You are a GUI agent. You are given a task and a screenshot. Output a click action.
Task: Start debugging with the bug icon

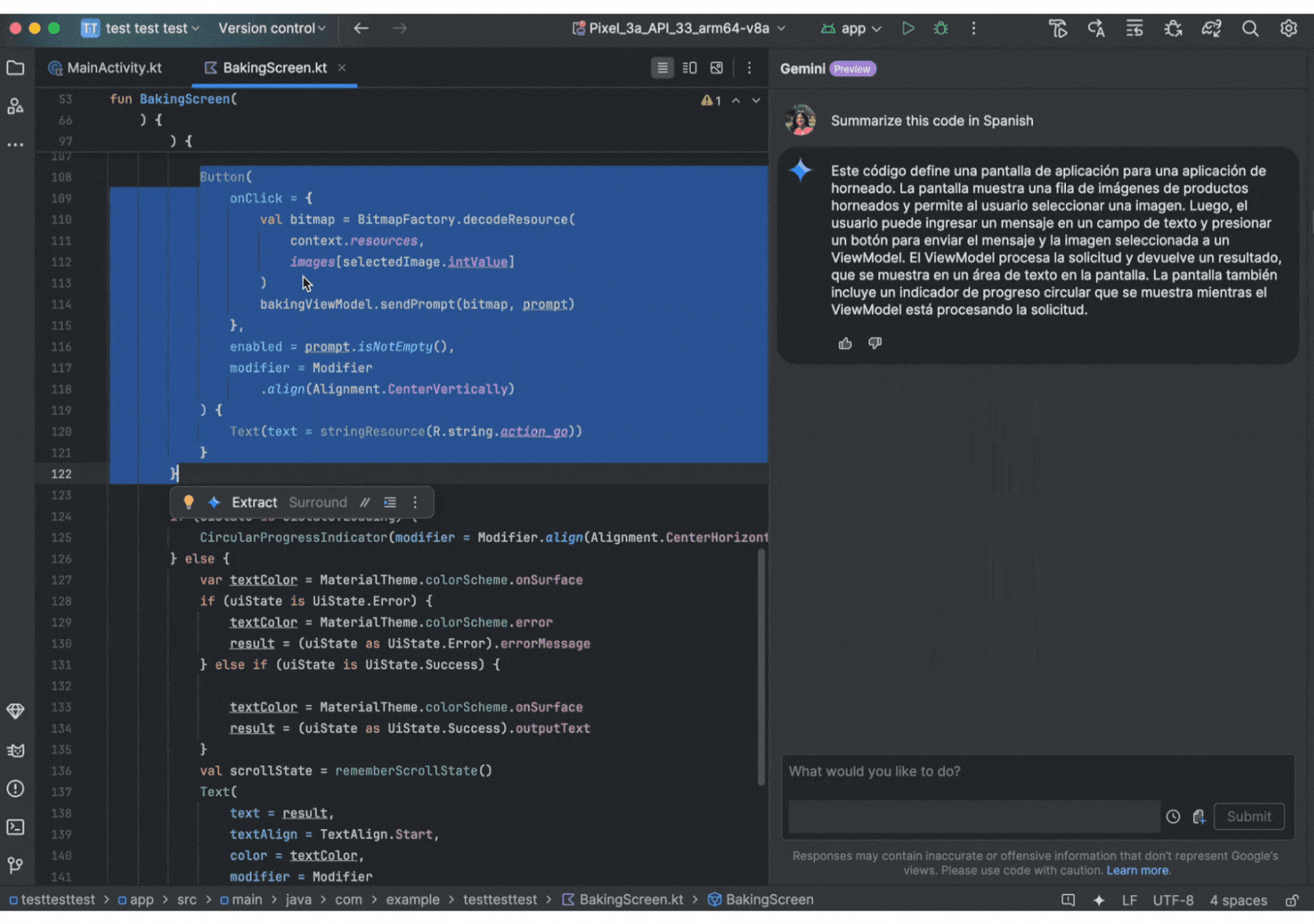(940, 28)
